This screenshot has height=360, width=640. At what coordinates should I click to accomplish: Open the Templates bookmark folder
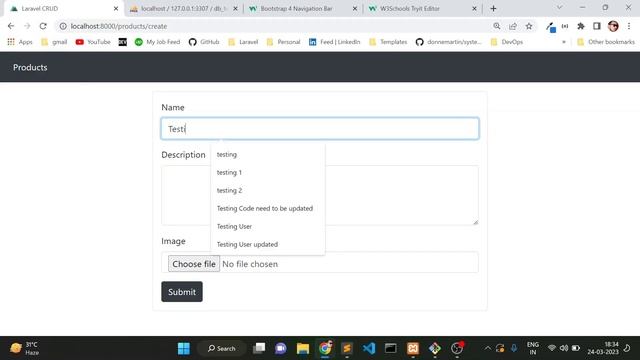pos(388,42)
